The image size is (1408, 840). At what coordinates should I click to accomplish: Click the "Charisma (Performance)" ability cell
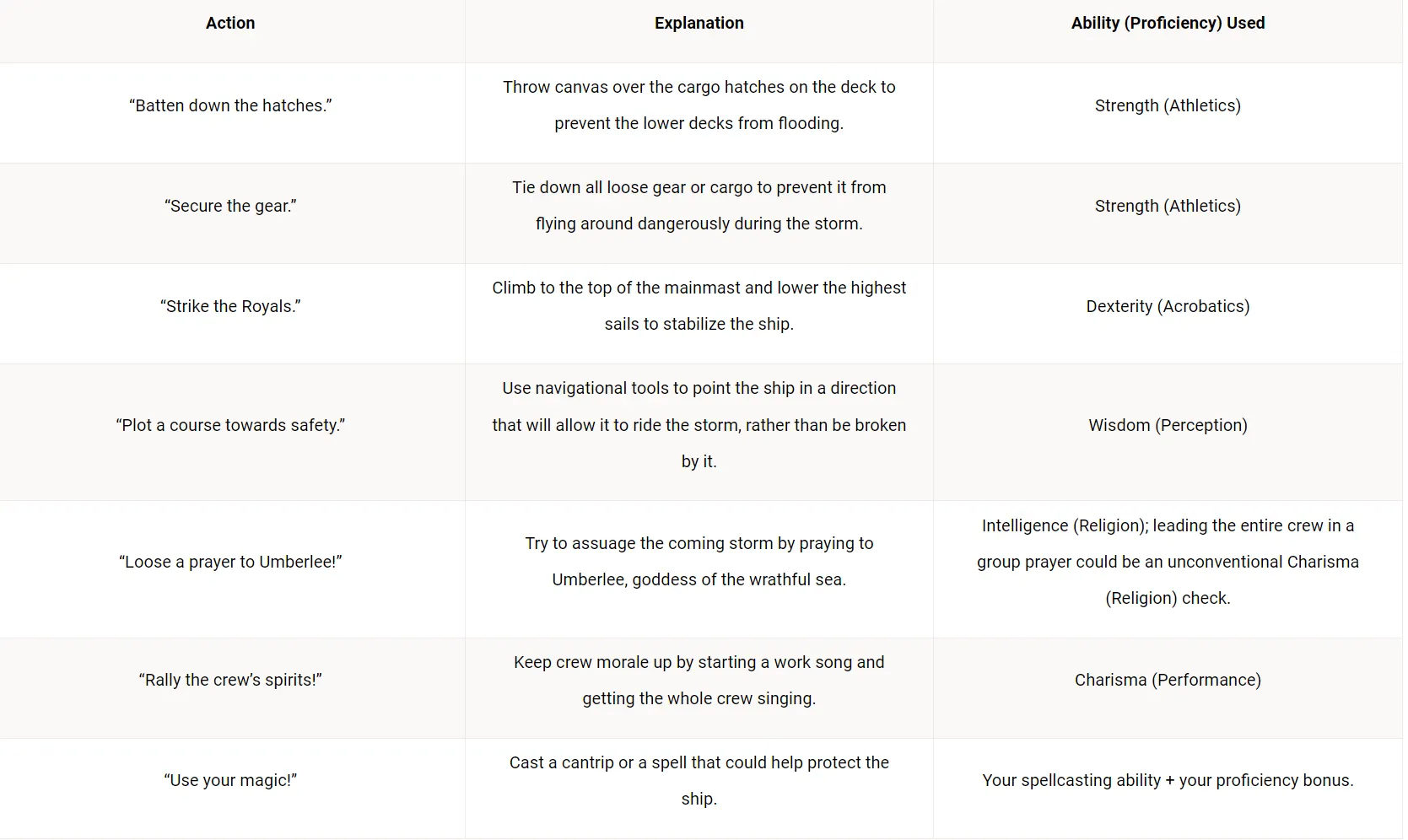(1168, 680)
